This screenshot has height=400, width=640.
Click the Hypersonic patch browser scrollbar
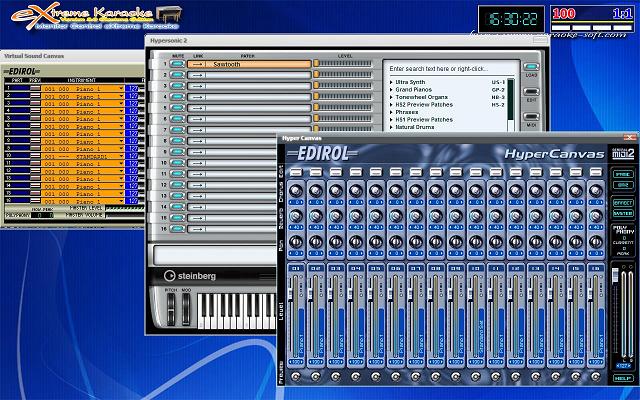tap(510, 105)
